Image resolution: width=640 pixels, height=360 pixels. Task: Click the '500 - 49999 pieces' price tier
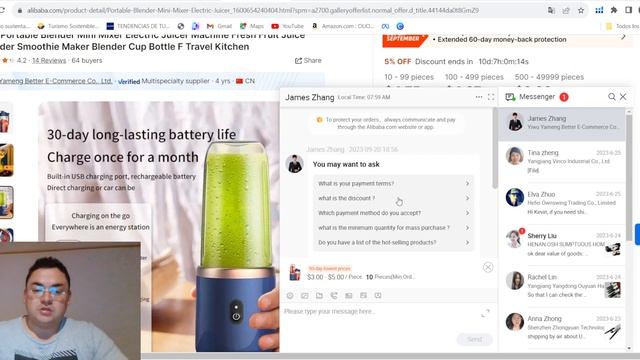(549, 77)
